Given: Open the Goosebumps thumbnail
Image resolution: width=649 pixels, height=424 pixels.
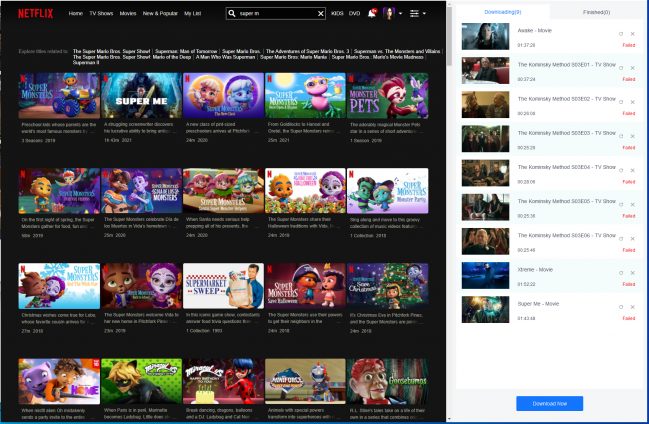Looking at the screenshot, I should click(x=388, y=381).
